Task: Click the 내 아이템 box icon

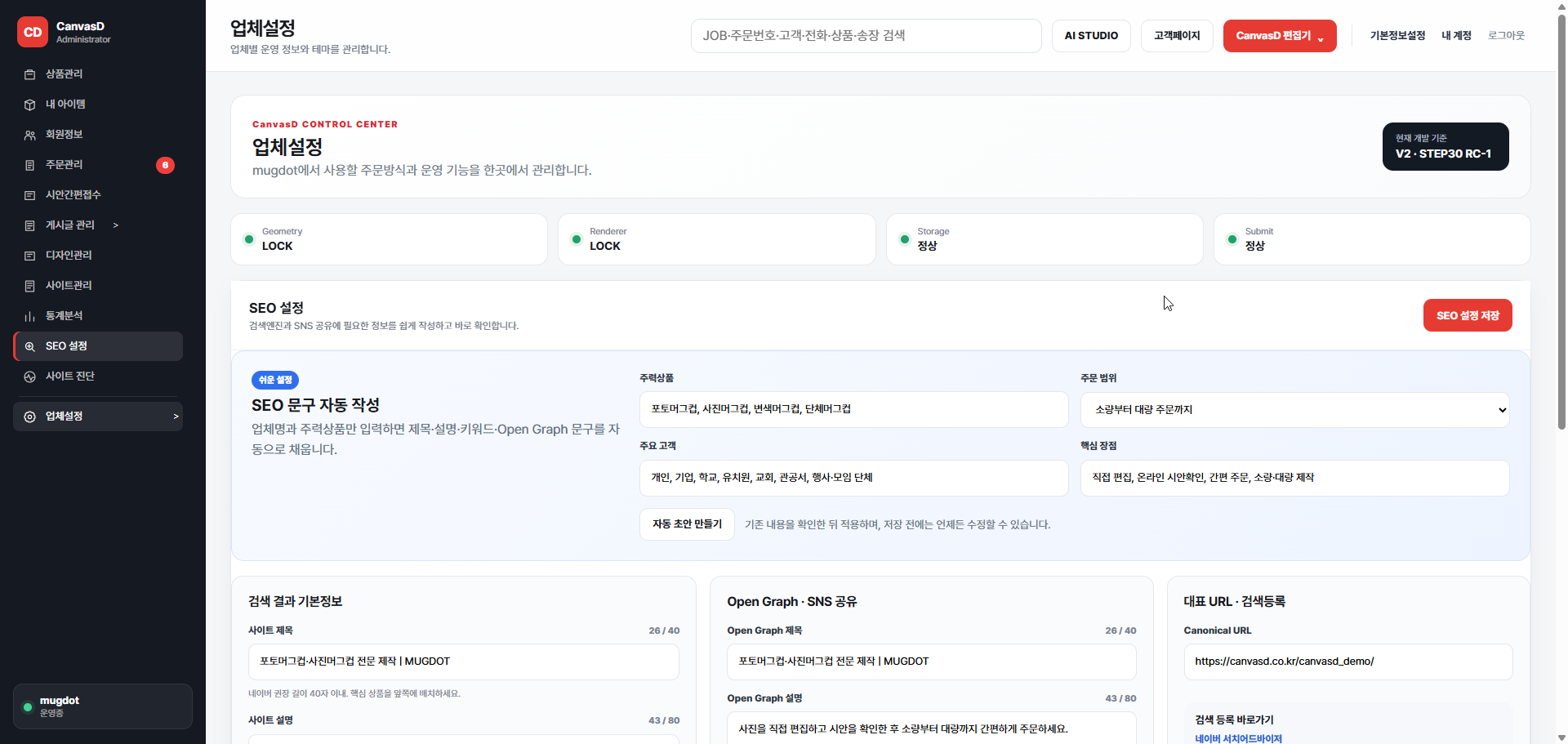Action: (30, 105)
